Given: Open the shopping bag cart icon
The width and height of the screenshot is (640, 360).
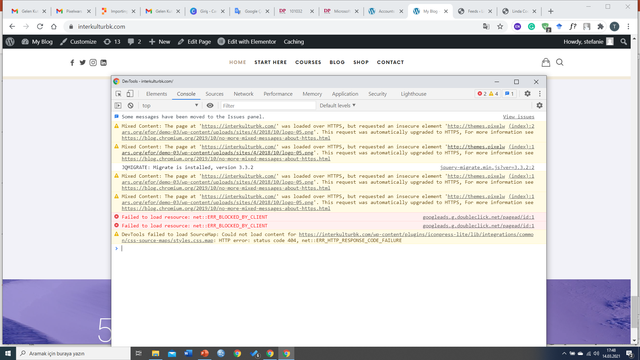Looking at the screenshot, I should click(x=546, y=62).
